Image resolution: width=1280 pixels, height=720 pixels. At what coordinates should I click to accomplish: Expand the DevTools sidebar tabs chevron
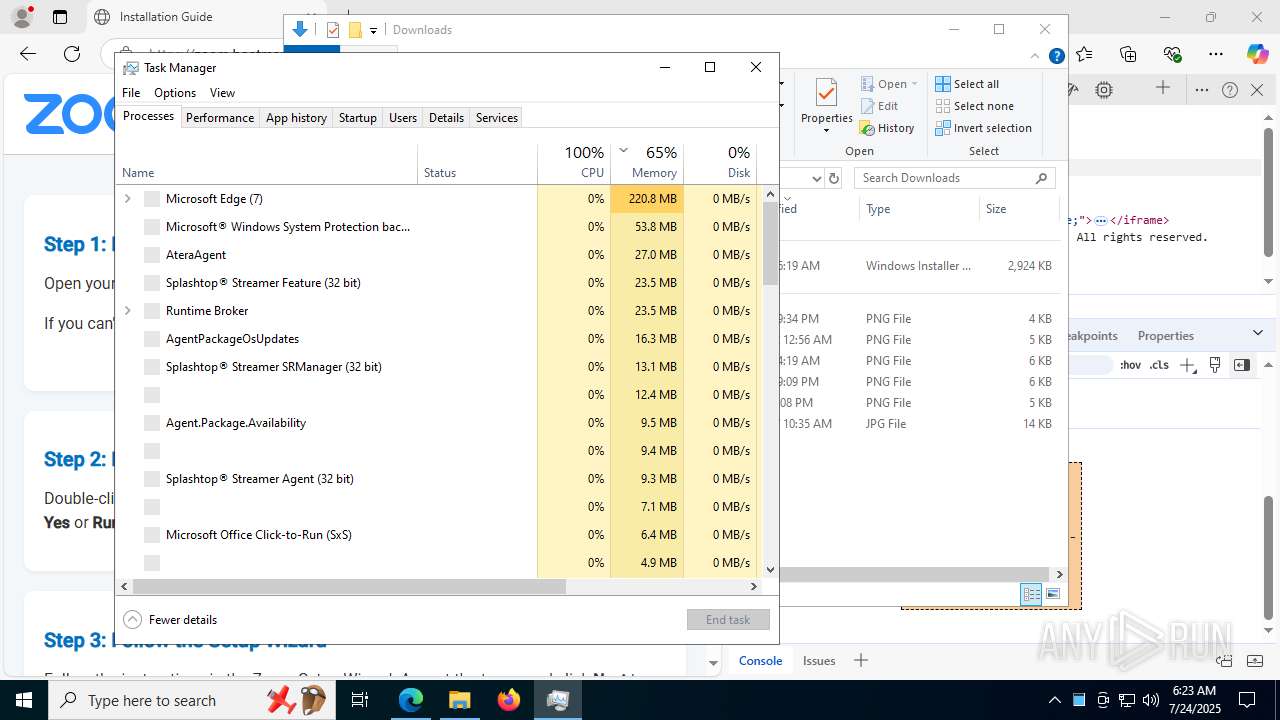(x=1258, y=333)
